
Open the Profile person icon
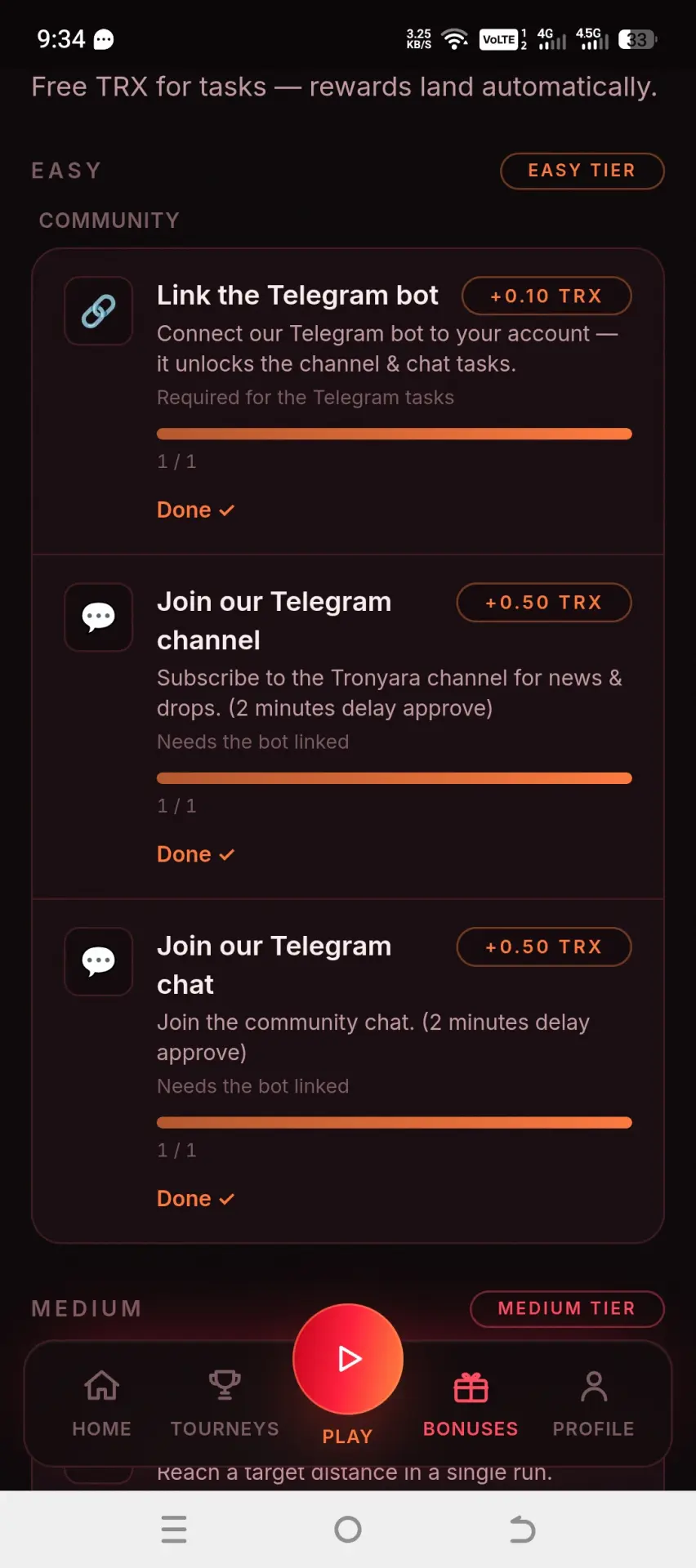pyautogui.click(x=594, y=1386)
